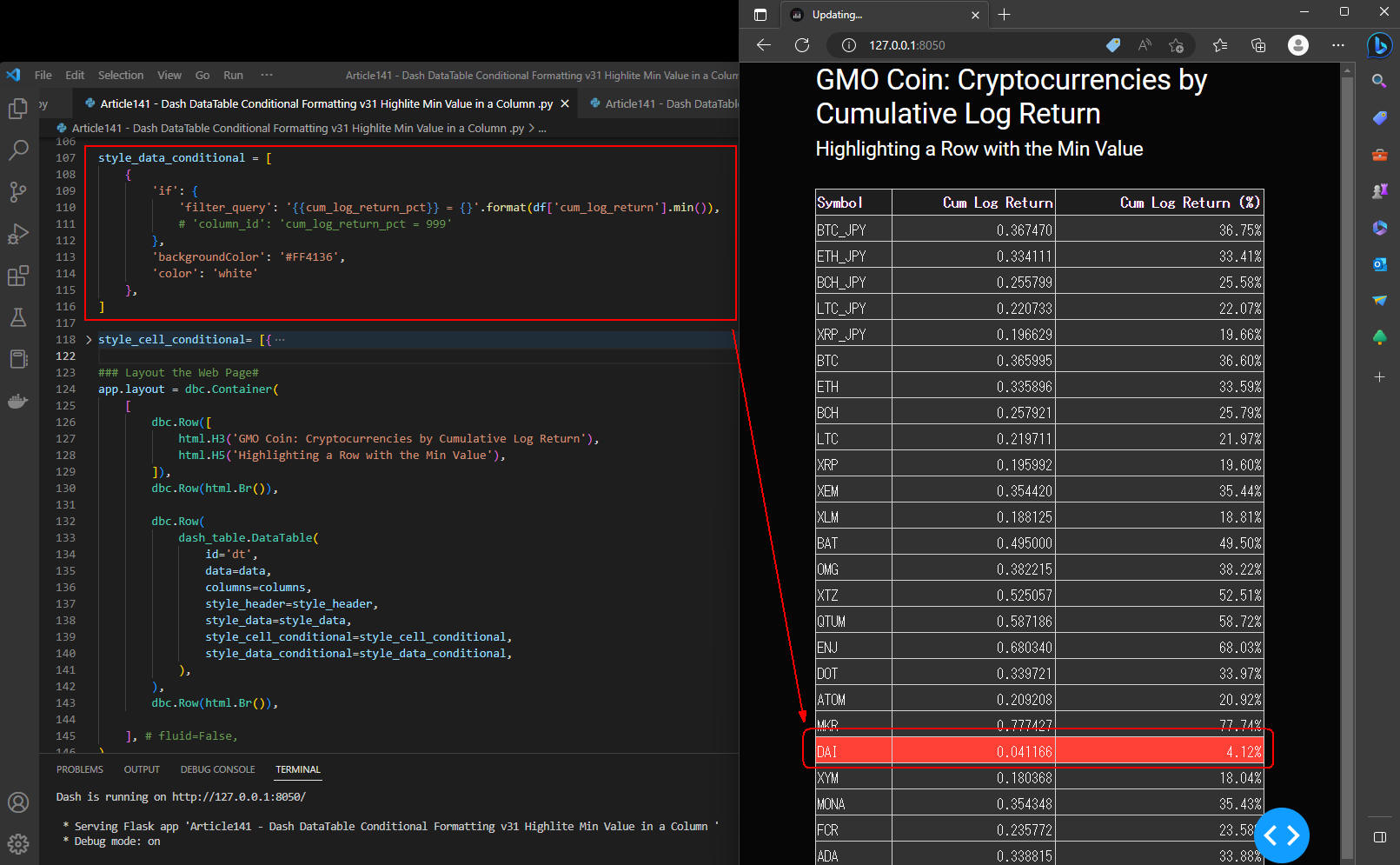Expand folded style_cell_conditional code at line 118
1400x865 pixels.
pyautogui.click(x=89, y=340)
